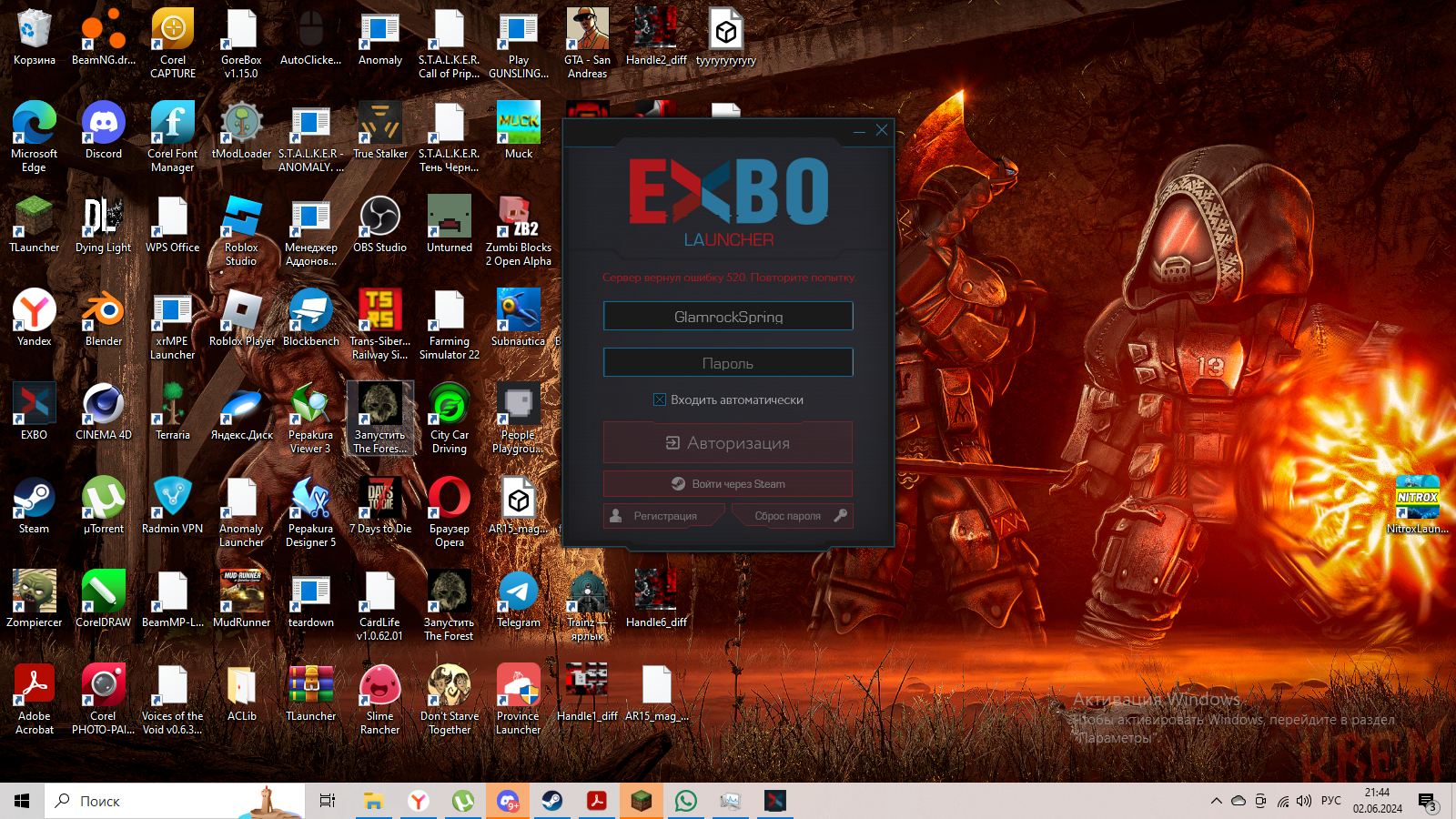Screen dimensions: 1456x819
Task: Select the 7 Days to Die icon
Action: click(380, 507)
